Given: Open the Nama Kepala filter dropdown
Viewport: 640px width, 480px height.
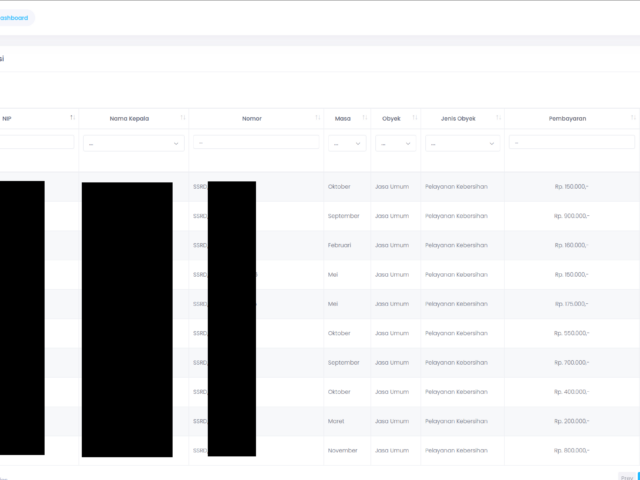Looking at the screenshot, I should (x=134, y=143).
